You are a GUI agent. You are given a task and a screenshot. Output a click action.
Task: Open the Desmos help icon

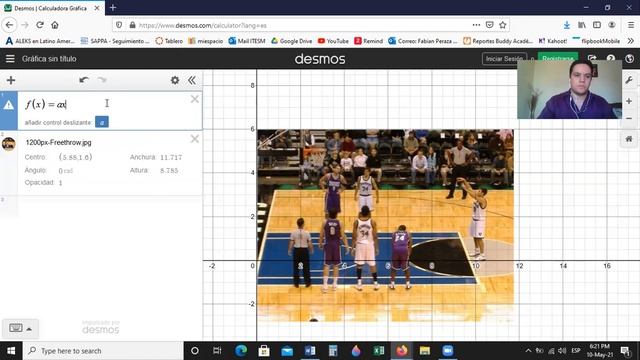pos(611,59)
